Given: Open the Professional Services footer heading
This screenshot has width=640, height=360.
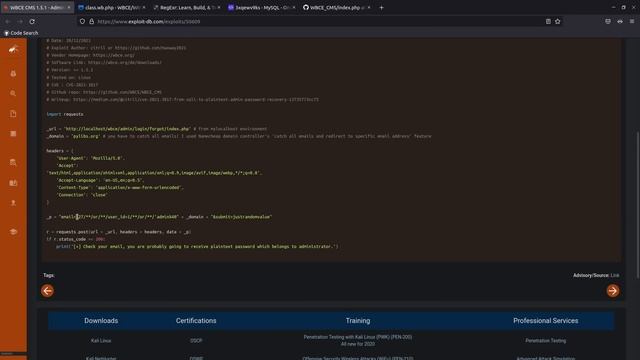Looking at the screenshot, I should click(546, 321).
